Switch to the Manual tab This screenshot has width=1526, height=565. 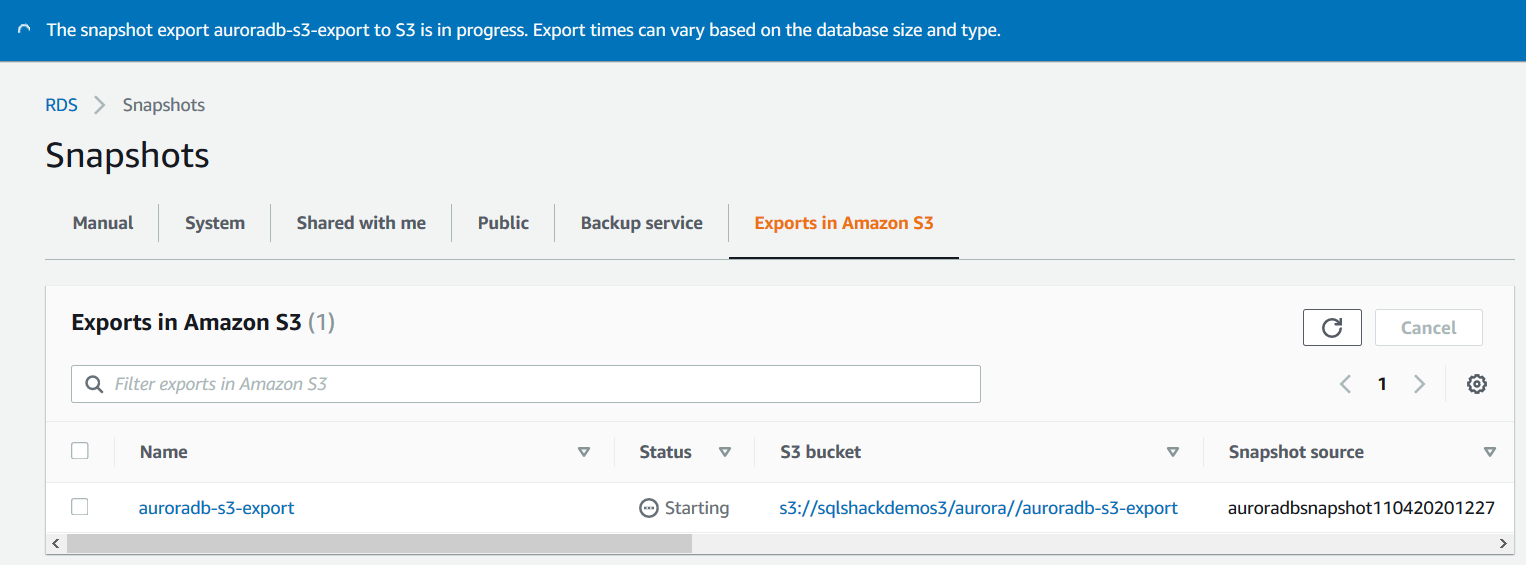[x=103, y=223]
